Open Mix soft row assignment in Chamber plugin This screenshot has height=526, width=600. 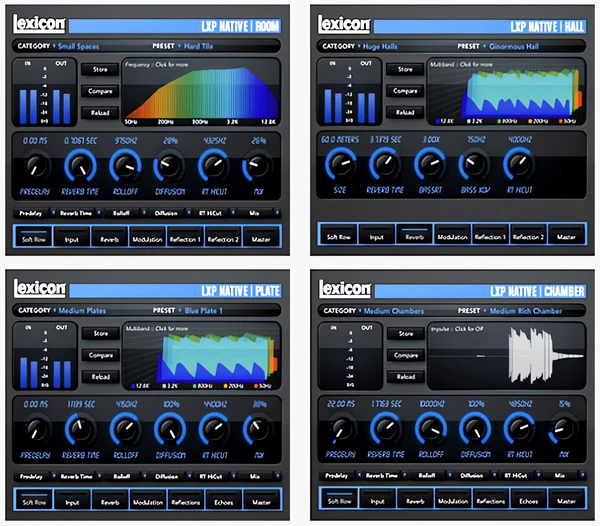[x=563, y=476]
